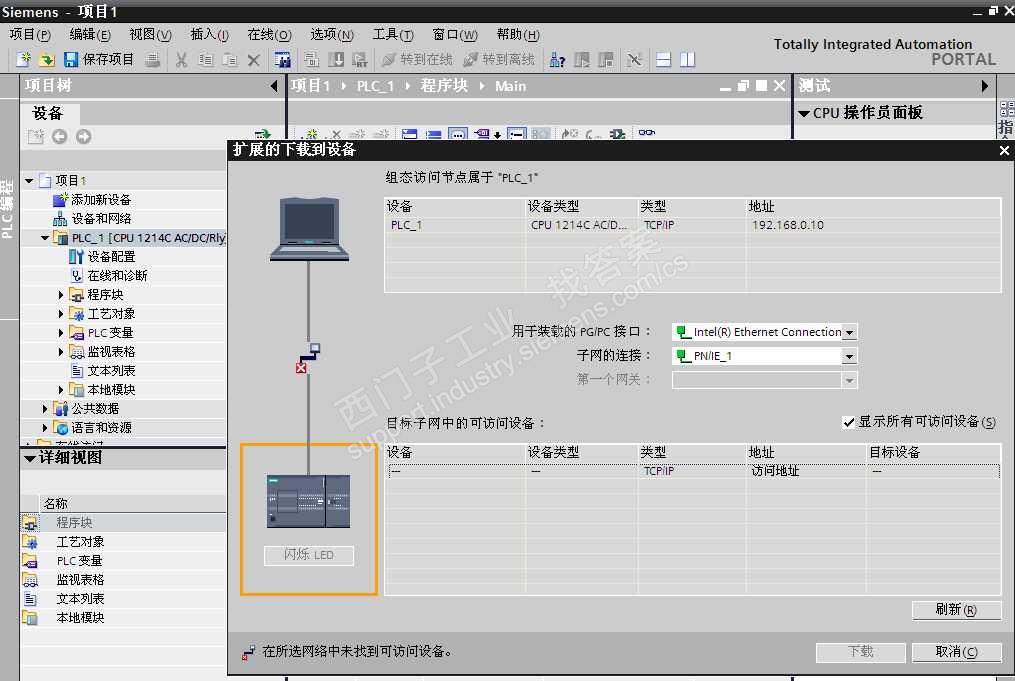
Task: Click the download-to-device toolbar icon
Action: [336, 60]
